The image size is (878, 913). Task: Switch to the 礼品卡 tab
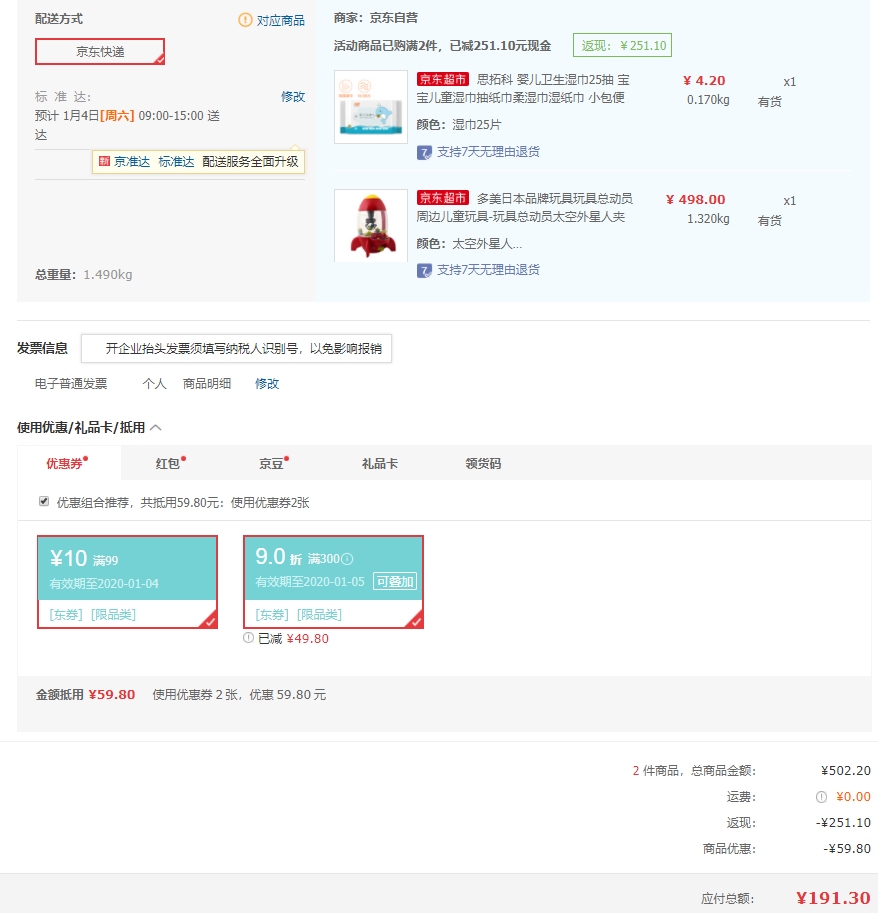click(x=380, y=463)
